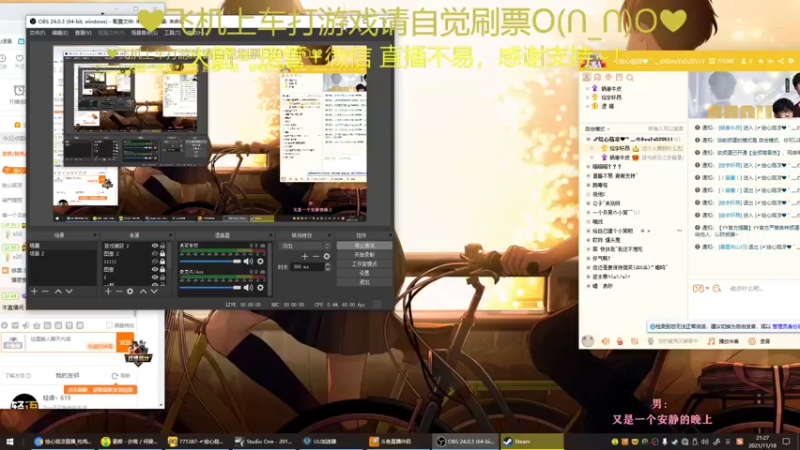
Task: Toggle visibility of 图像 source
Action: coord(155,269)
